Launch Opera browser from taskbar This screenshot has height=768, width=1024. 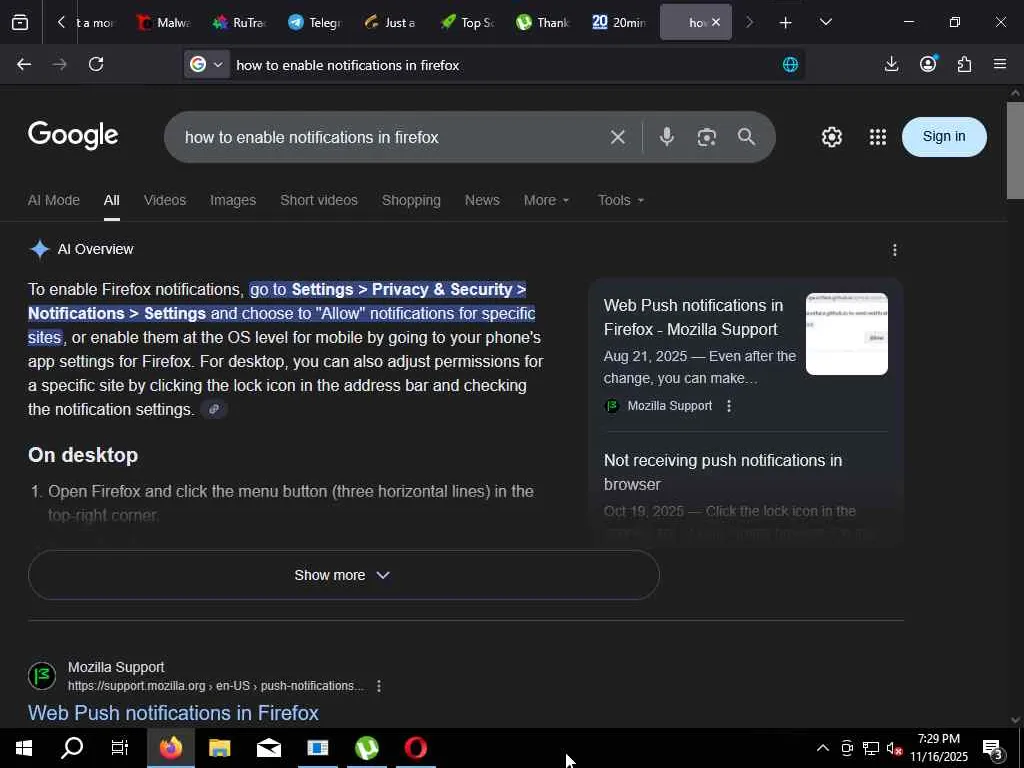click(415, 748)
